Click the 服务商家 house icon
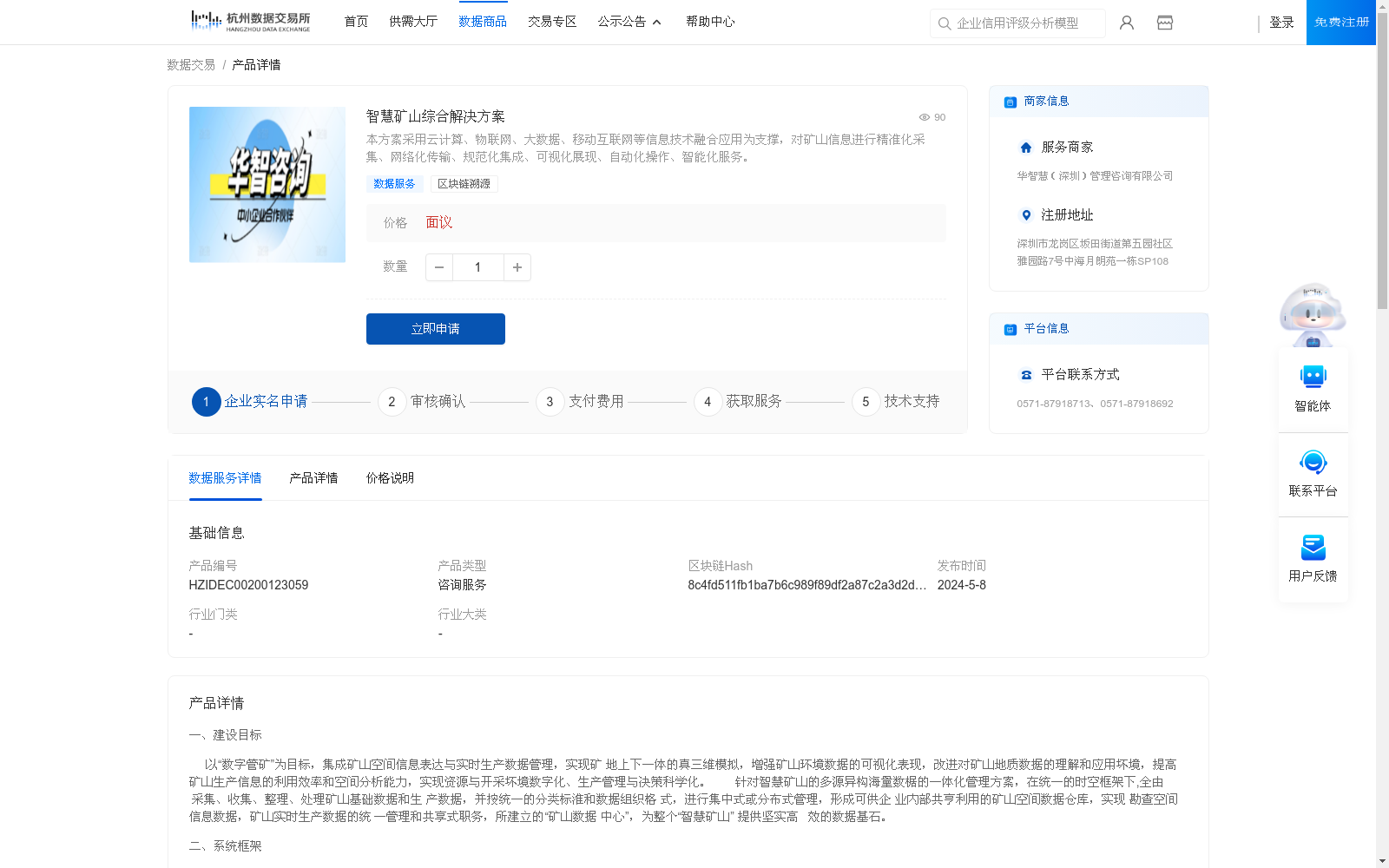 (1026, 148)
